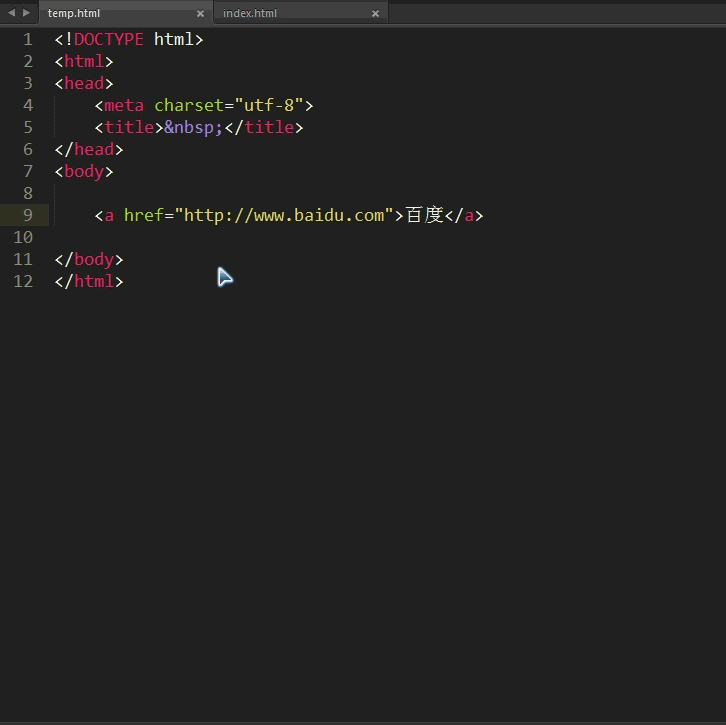Click line number 8 in the gutter
This screenshot has height=725, width=726.
click(28, 194)
